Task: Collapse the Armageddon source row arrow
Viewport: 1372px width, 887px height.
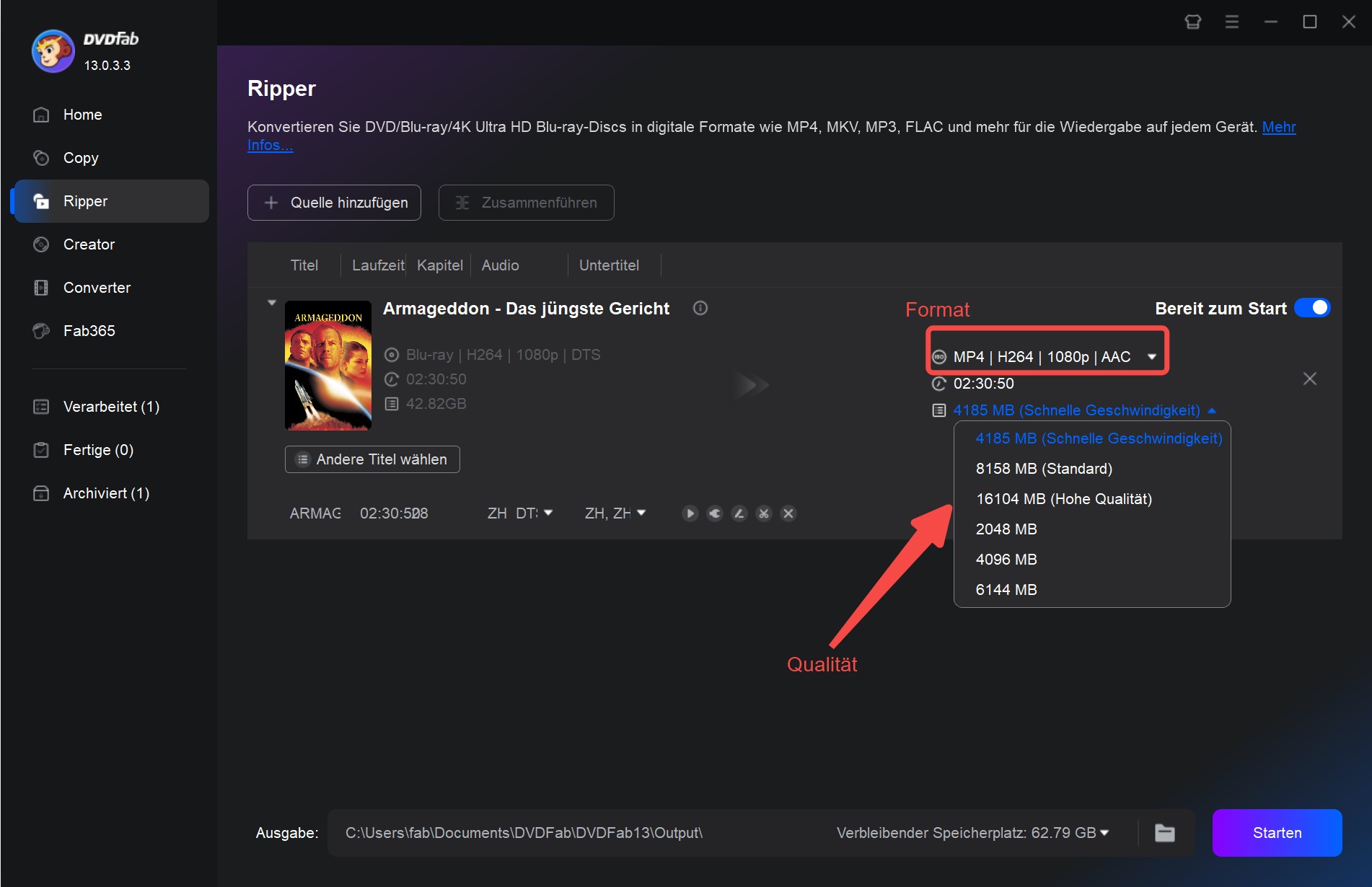Action: pyautogui.click(x=272, y=303)
